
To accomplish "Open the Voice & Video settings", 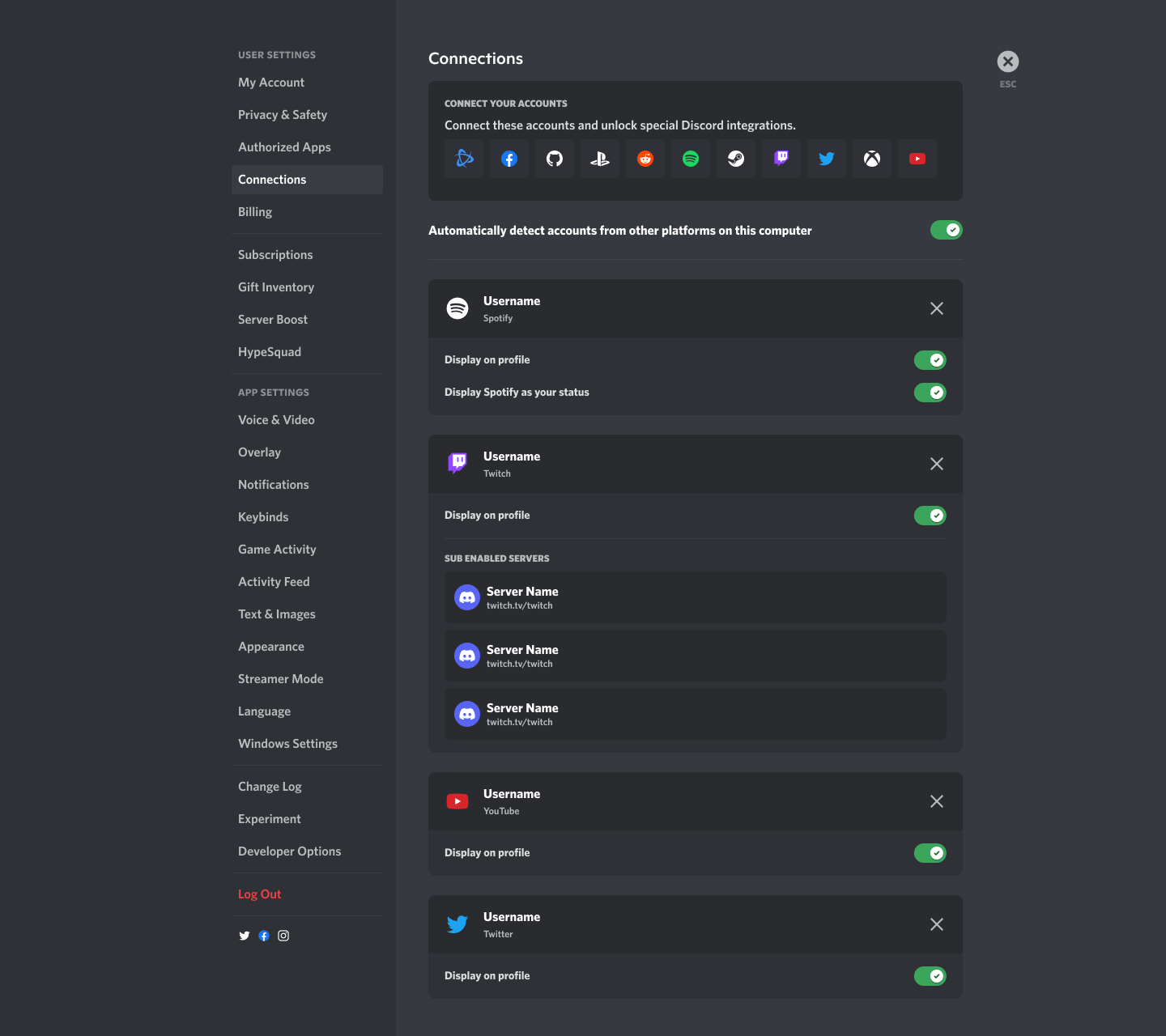I will click(276, 419).
